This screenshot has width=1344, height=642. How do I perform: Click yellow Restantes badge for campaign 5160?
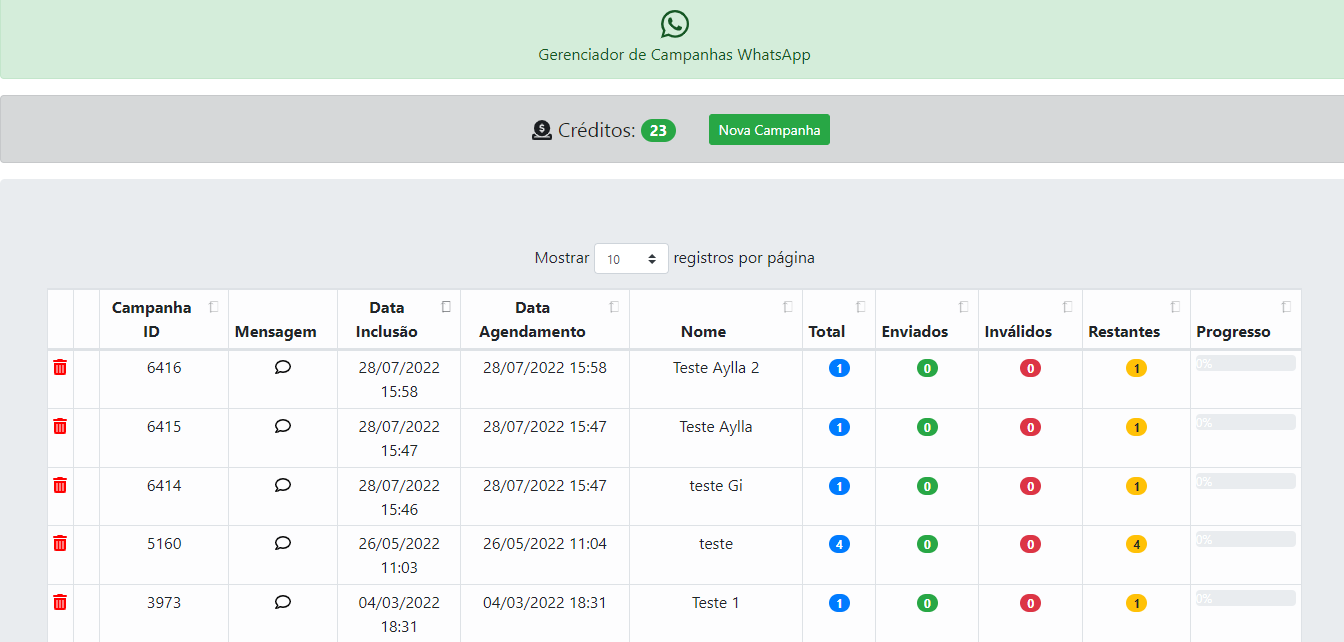point(1135,545)
